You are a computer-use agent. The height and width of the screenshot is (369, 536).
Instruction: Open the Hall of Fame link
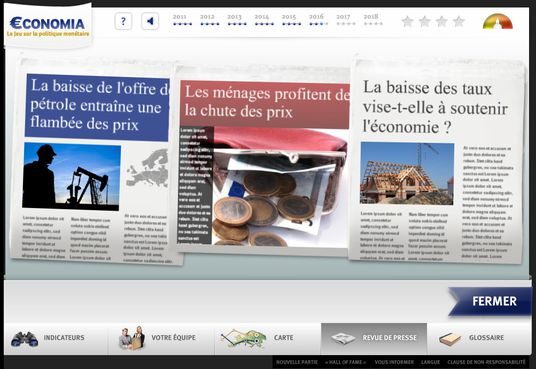coord(346,362)
